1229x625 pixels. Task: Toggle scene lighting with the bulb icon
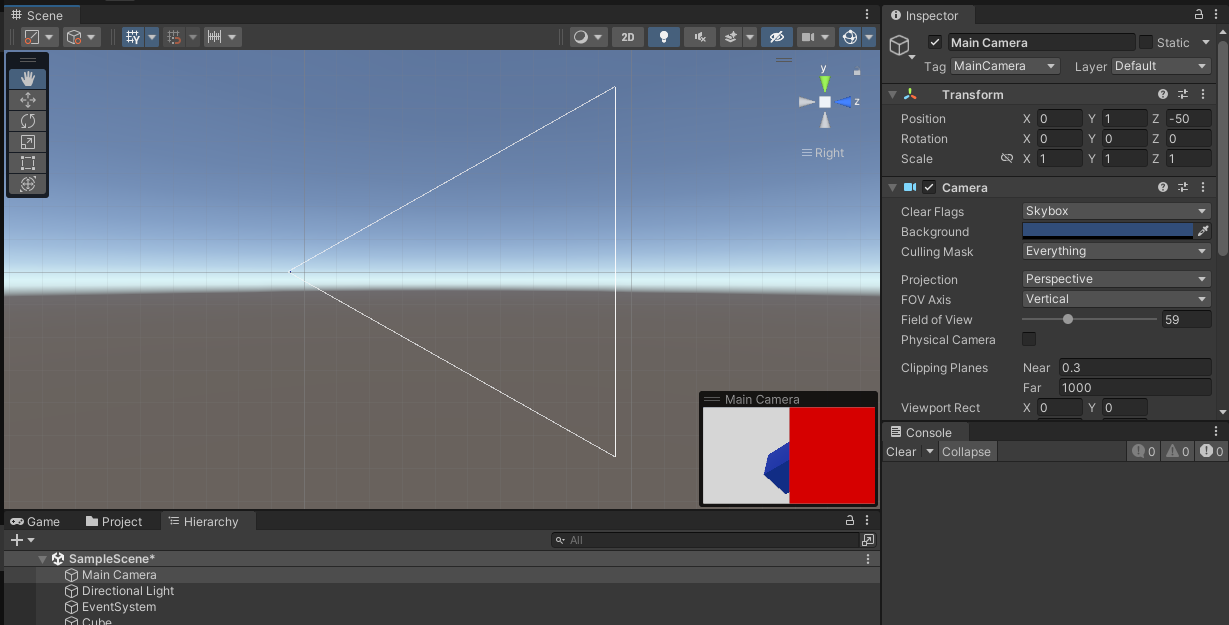point(663,36)
